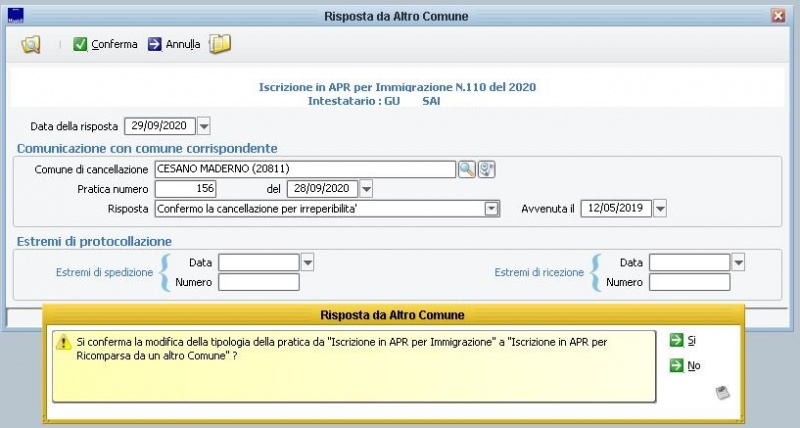Click the pratica date field 28/09/2020
800x428 pixels.
click(x=322, y=189)
